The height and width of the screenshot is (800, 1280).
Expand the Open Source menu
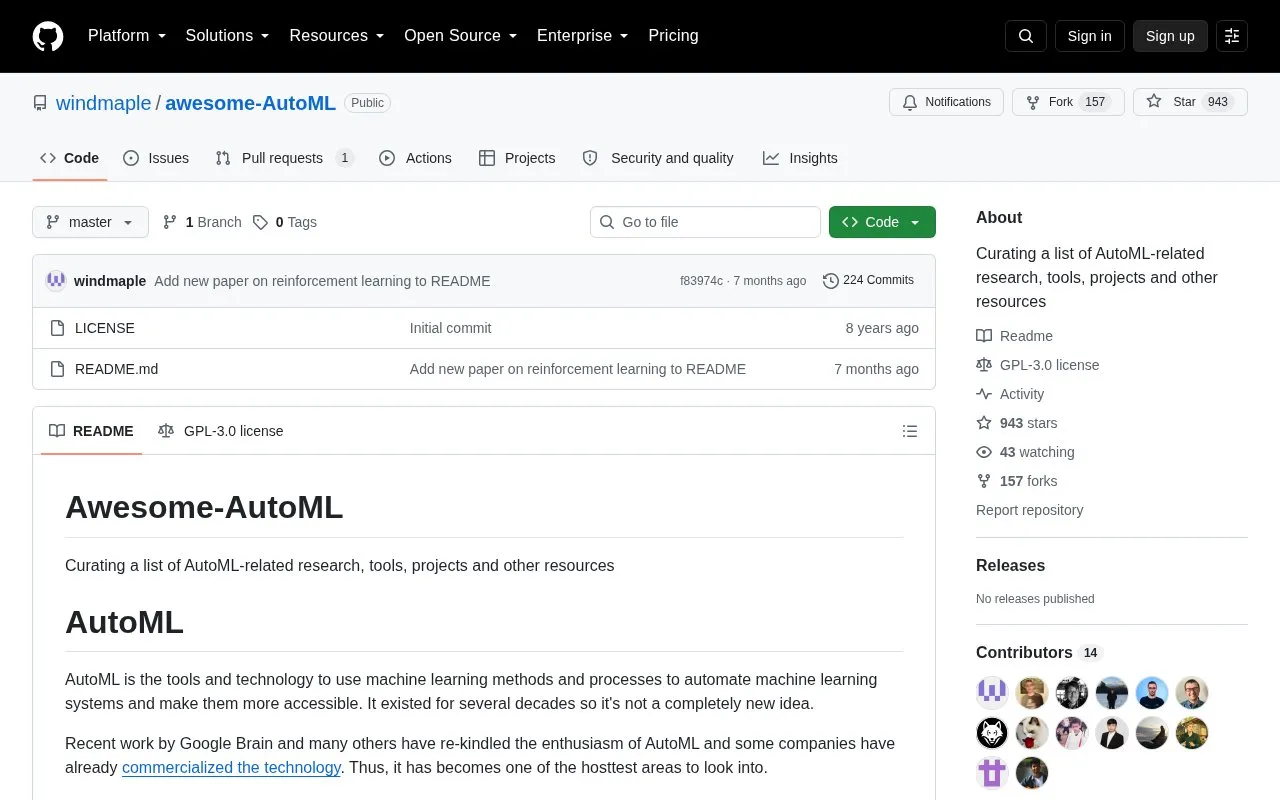[x=461, y=36]
